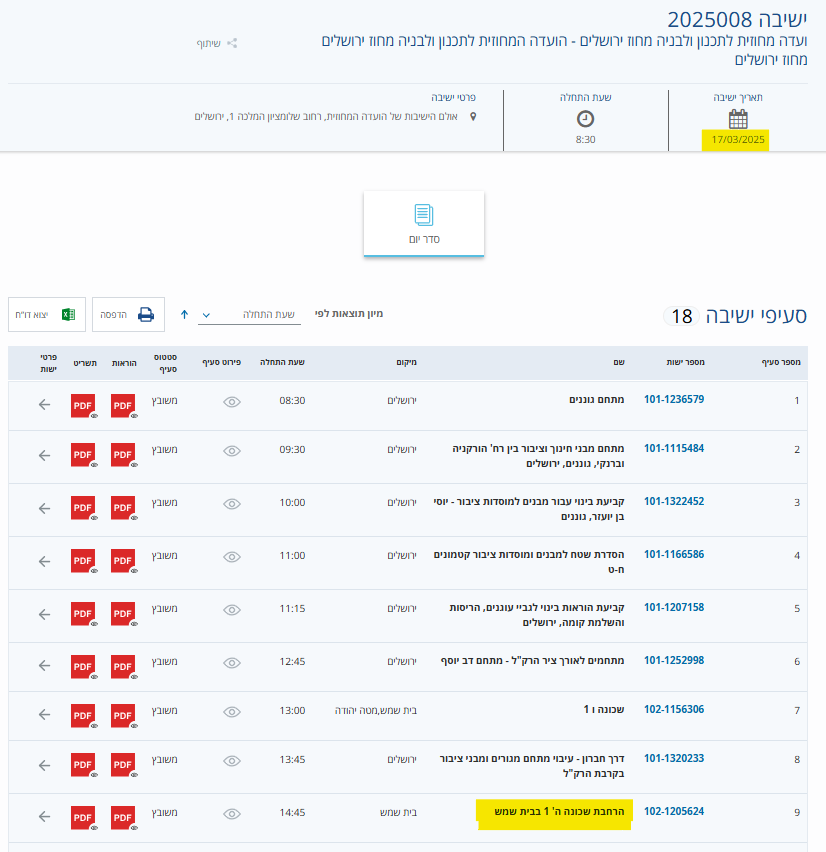Open הוראות PDF for plan 101-1115484
Image resolution: width=826 pixels, height=852 pixels.
click(x=123, y=455)
